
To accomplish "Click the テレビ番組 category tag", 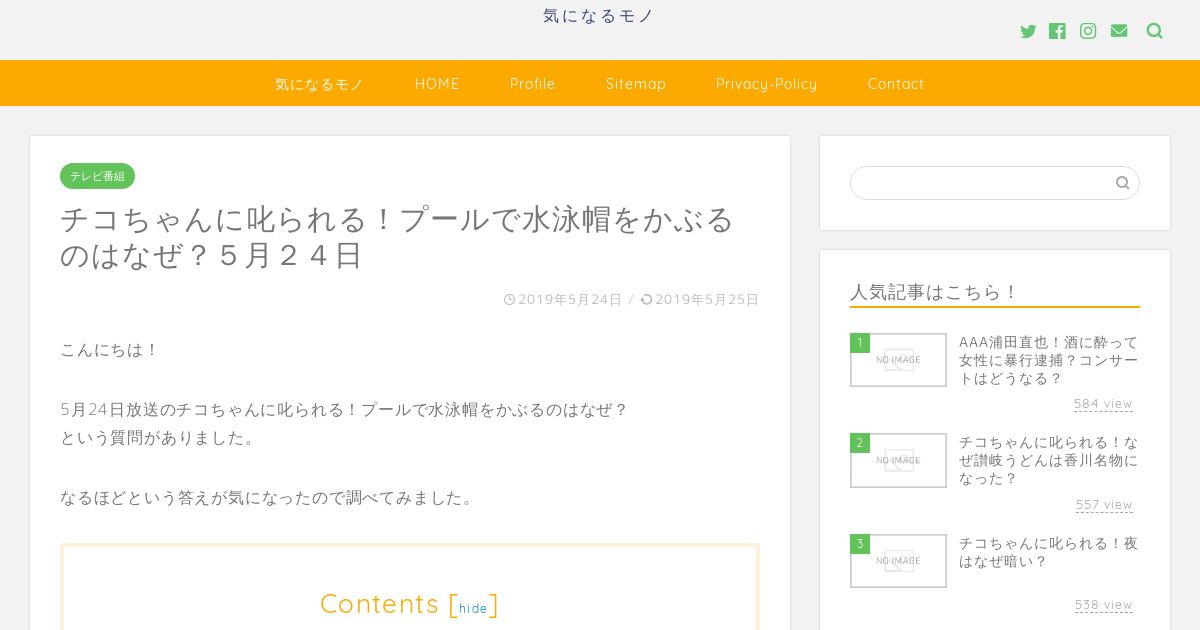I will point(97,176).
